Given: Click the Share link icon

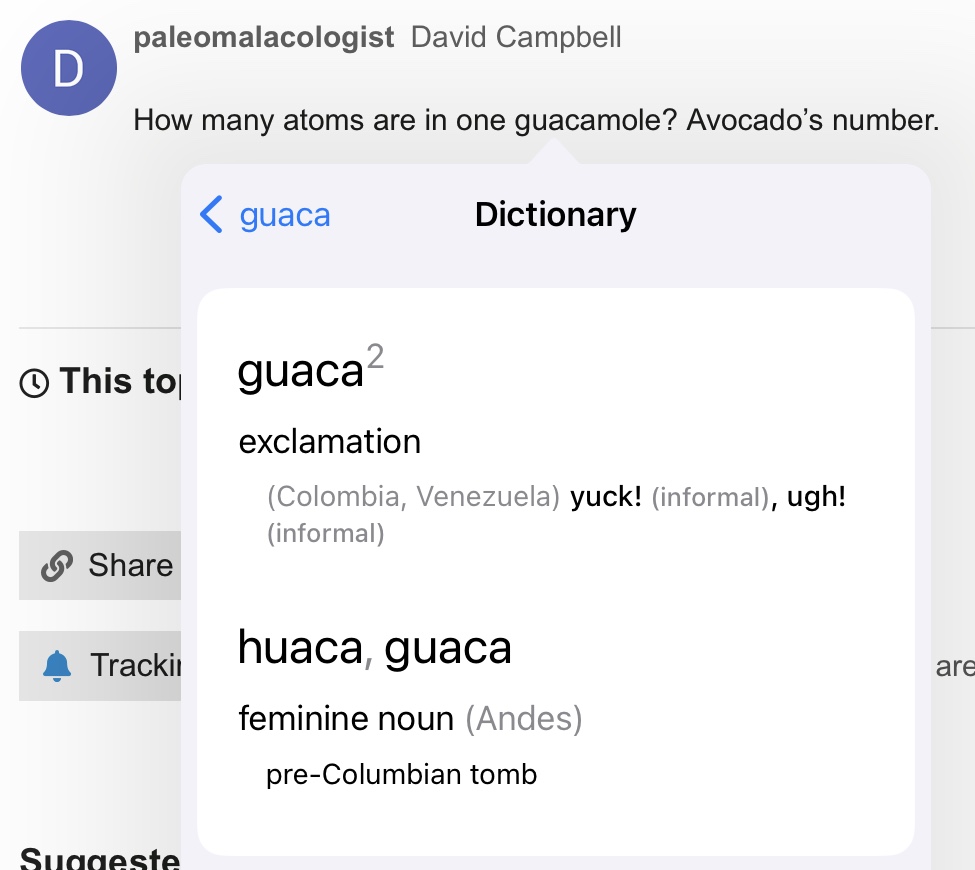Looking at the screenshot, I should click(57, 566).
